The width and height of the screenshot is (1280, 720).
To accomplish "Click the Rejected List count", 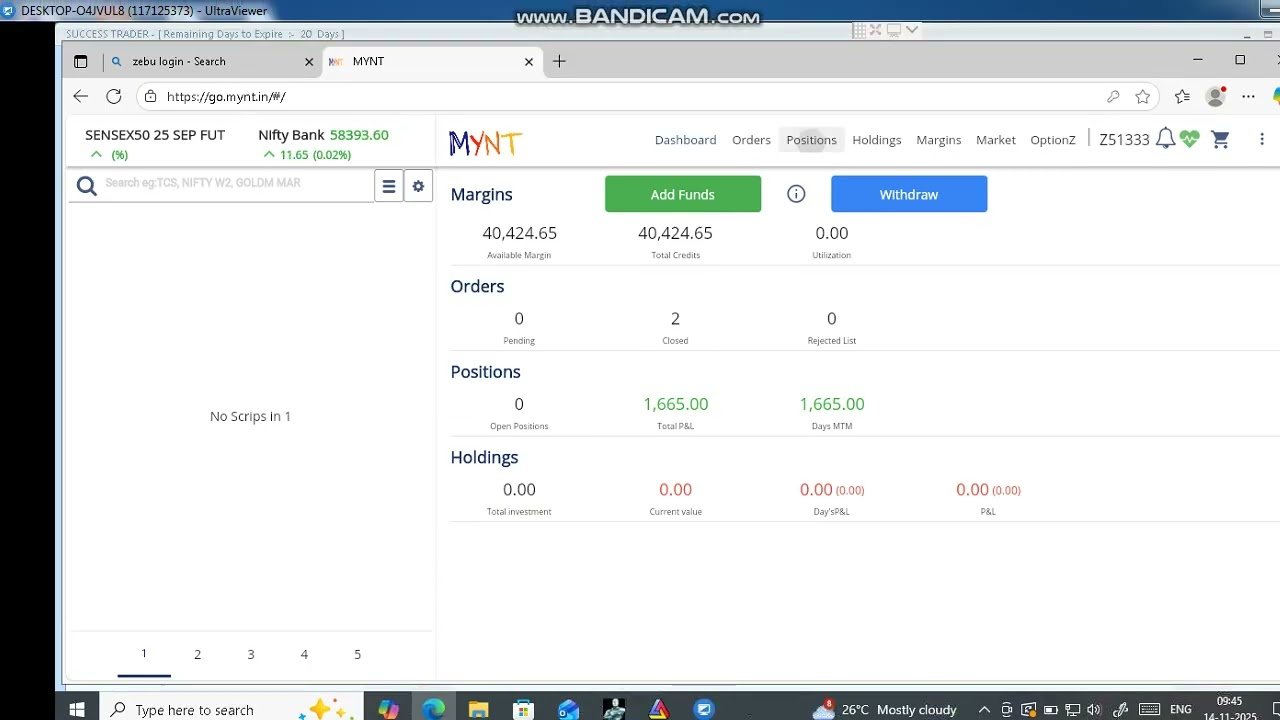I will (831, 319).
